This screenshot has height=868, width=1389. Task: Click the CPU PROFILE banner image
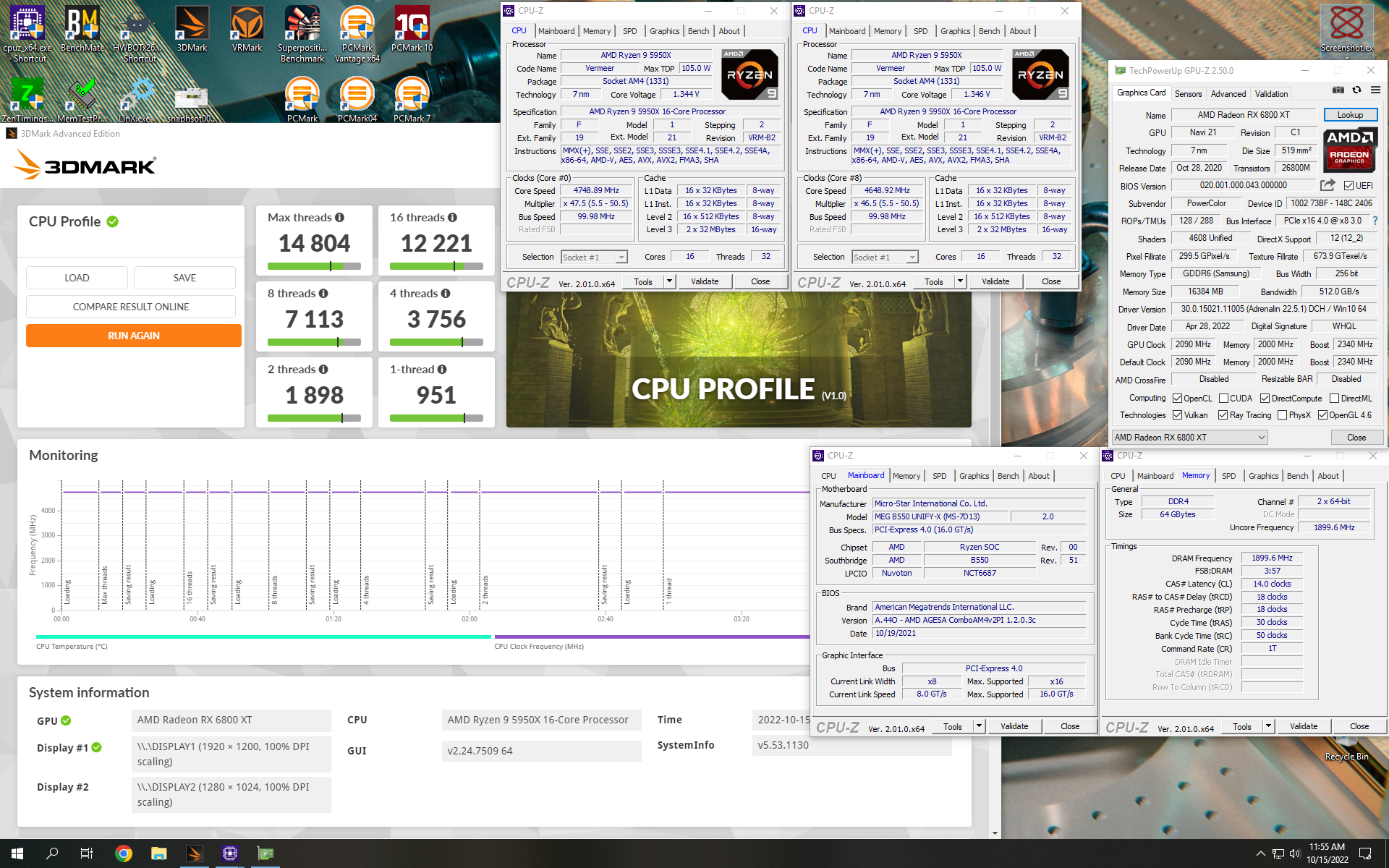739,359
